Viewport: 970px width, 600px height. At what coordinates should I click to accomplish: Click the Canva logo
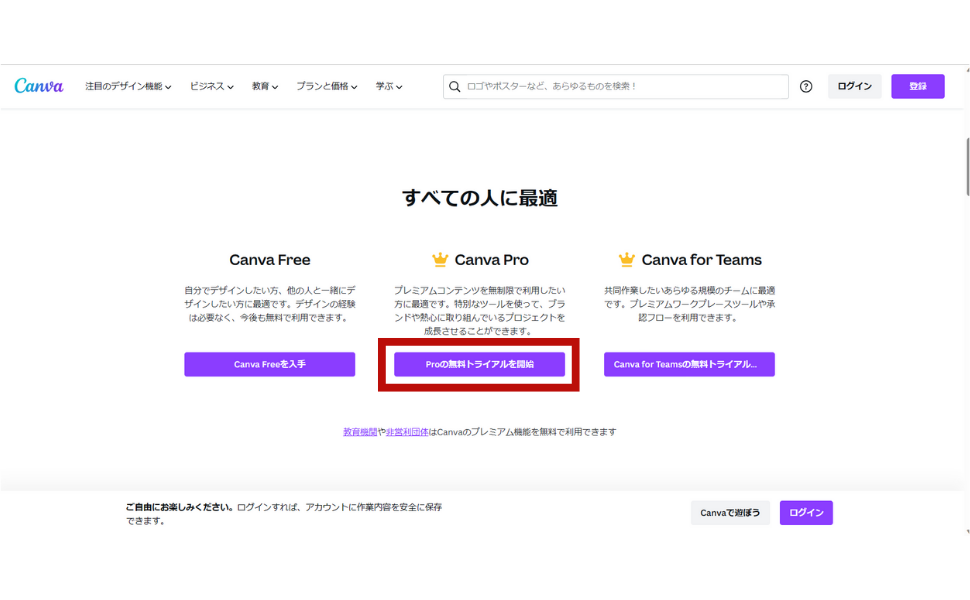tap(38, 85)
